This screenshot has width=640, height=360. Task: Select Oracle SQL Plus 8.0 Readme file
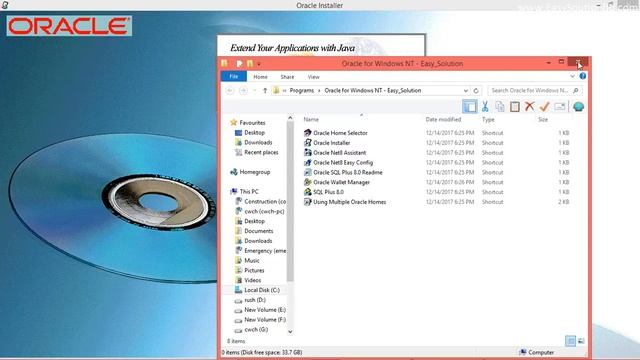pyautogui.click(x=347, y=172)
